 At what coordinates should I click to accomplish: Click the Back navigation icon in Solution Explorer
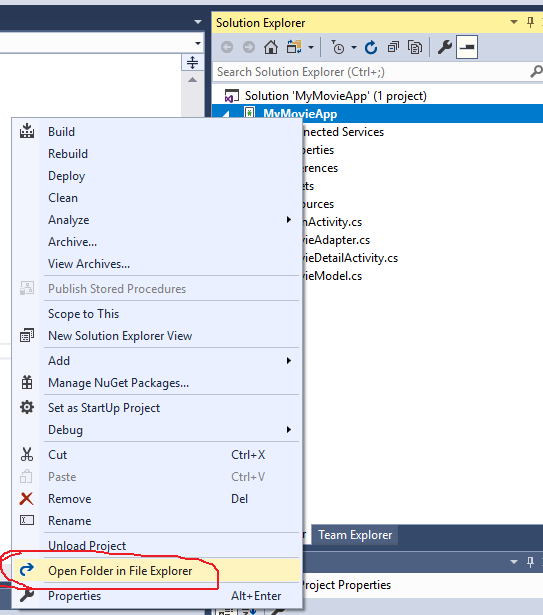(x=227, y=47)
